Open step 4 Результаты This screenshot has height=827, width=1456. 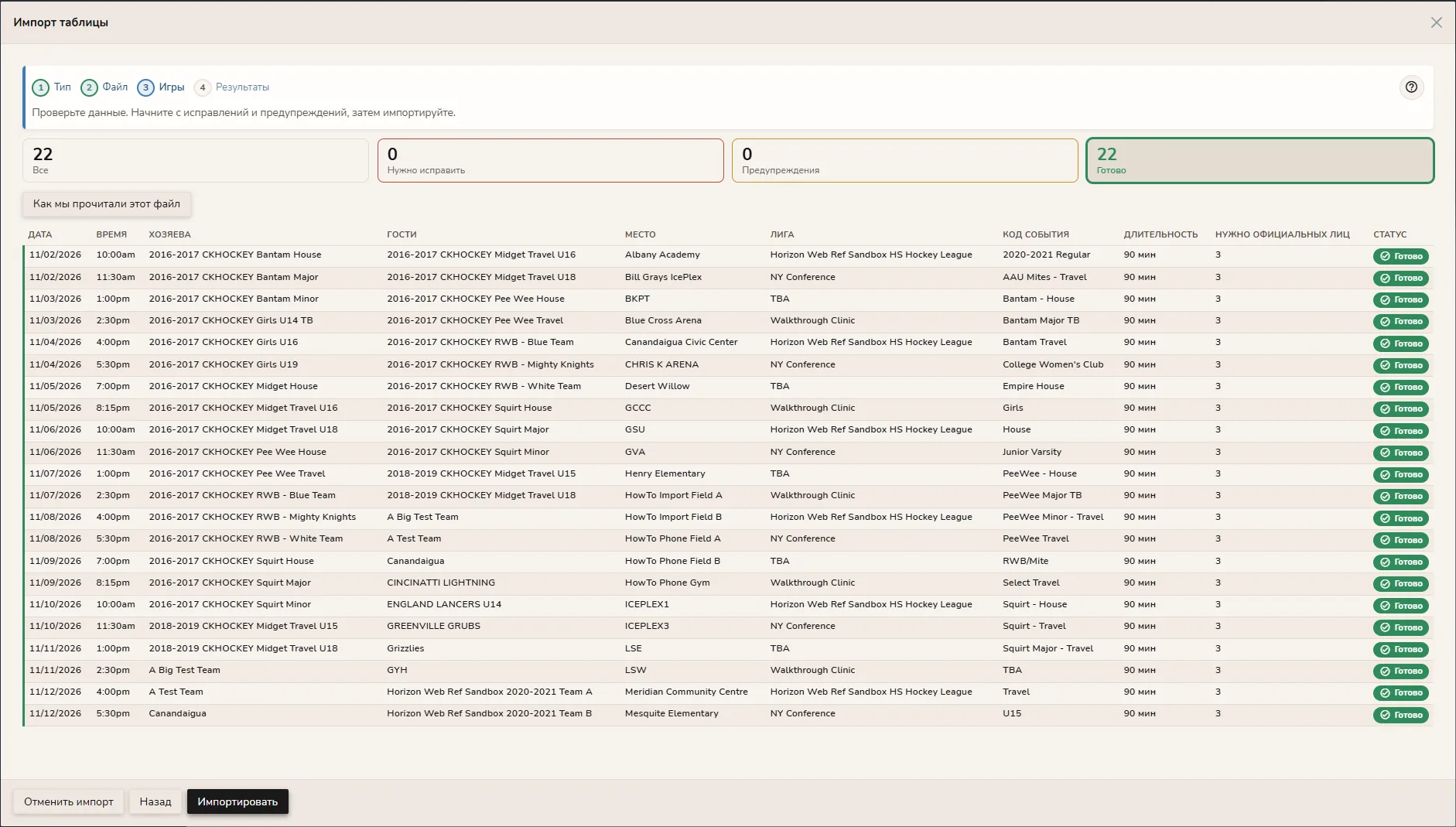coord(232,87)
